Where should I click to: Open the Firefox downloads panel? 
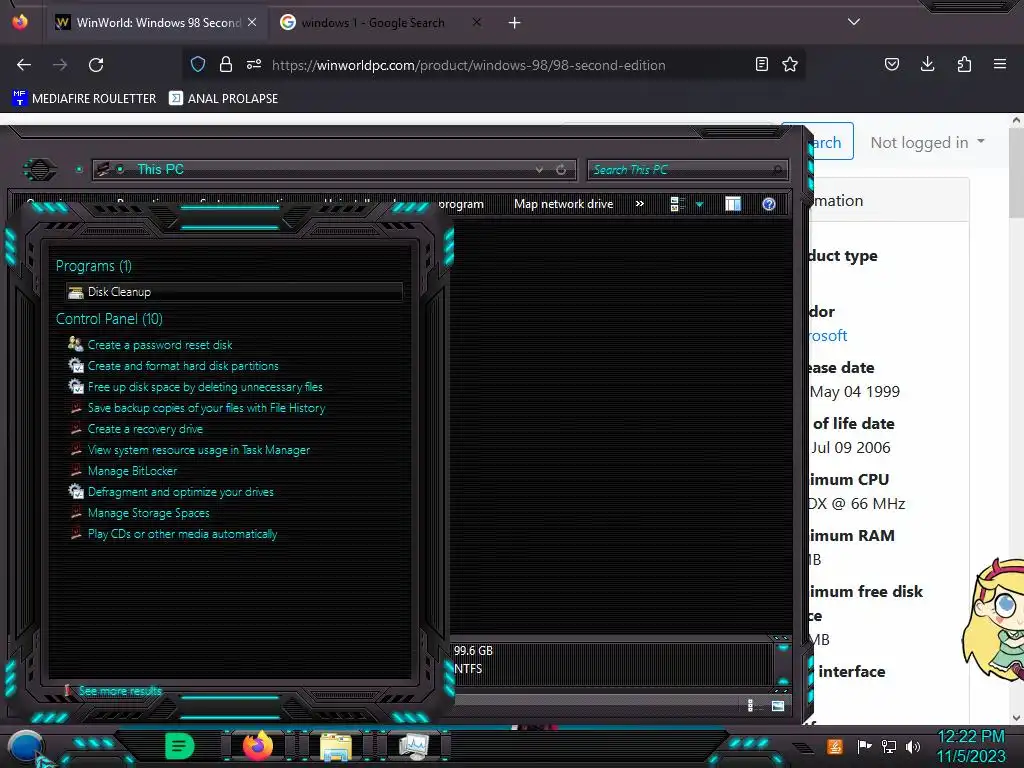(927, 64)
